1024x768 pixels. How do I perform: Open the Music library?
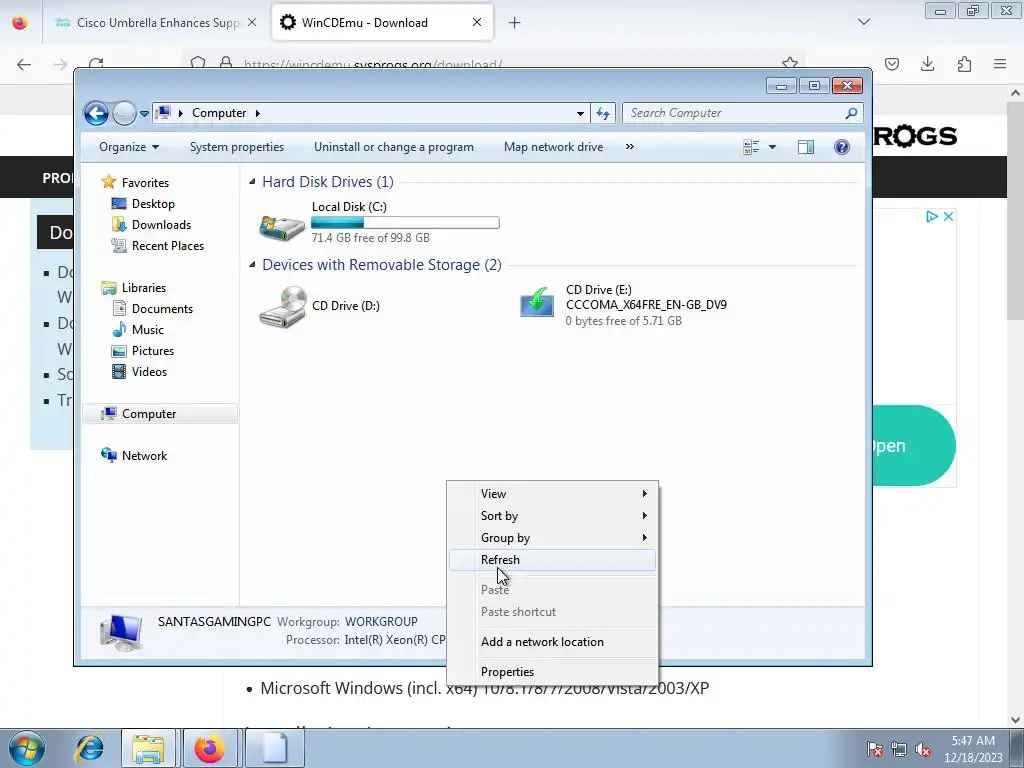(148, 330)
